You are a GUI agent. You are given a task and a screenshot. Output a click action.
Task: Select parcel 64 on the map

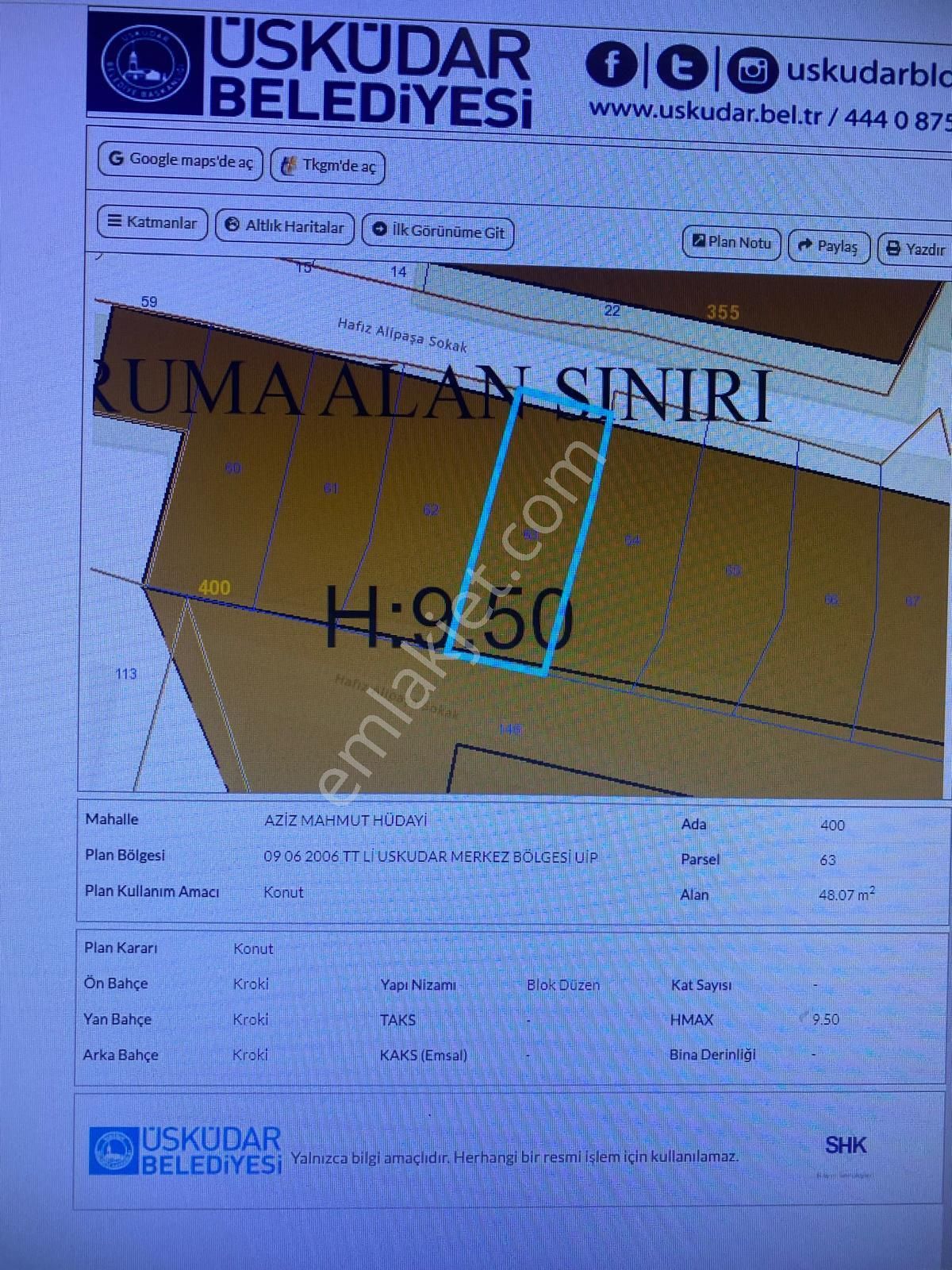pos(632,541)
